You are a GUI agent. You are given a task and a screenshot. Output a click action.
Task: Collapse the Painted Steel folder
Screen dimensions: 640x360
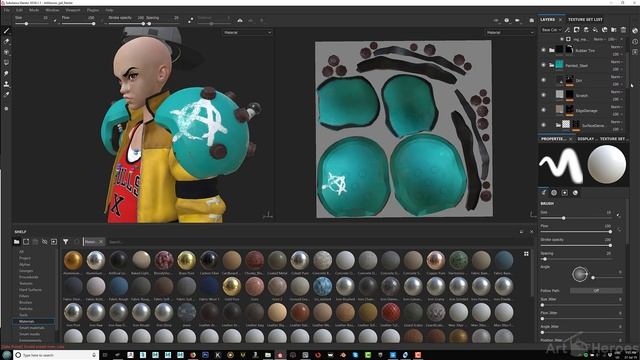coord(551,65)
